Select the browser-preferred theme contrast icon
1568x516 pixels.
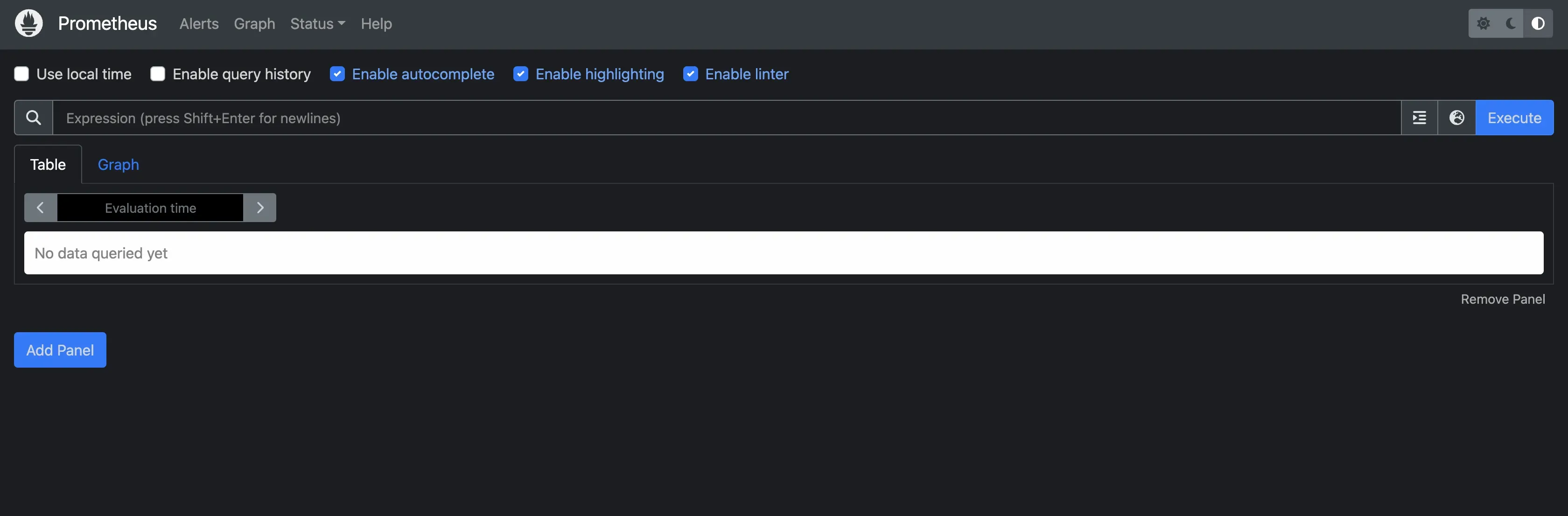[1538, 23]
